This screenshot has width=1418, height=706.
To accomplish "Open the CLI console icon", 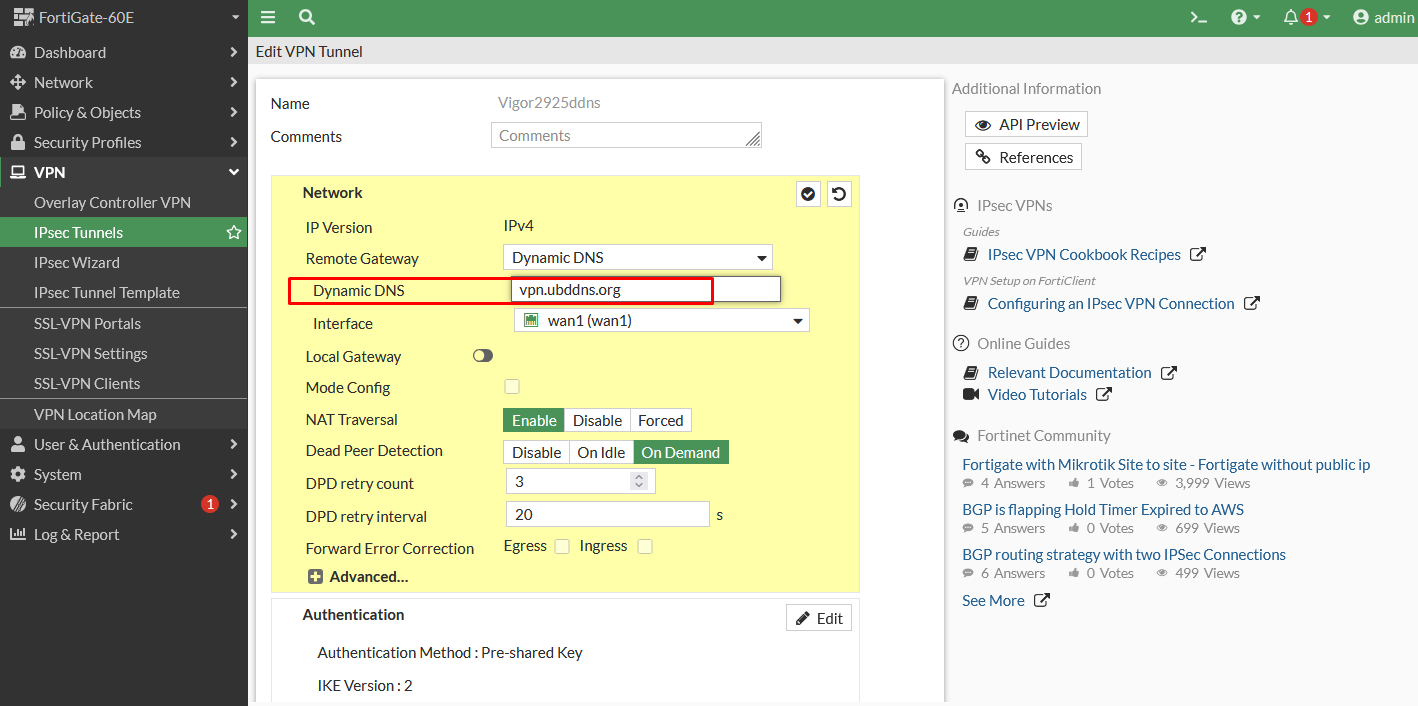I will 1197,17.
